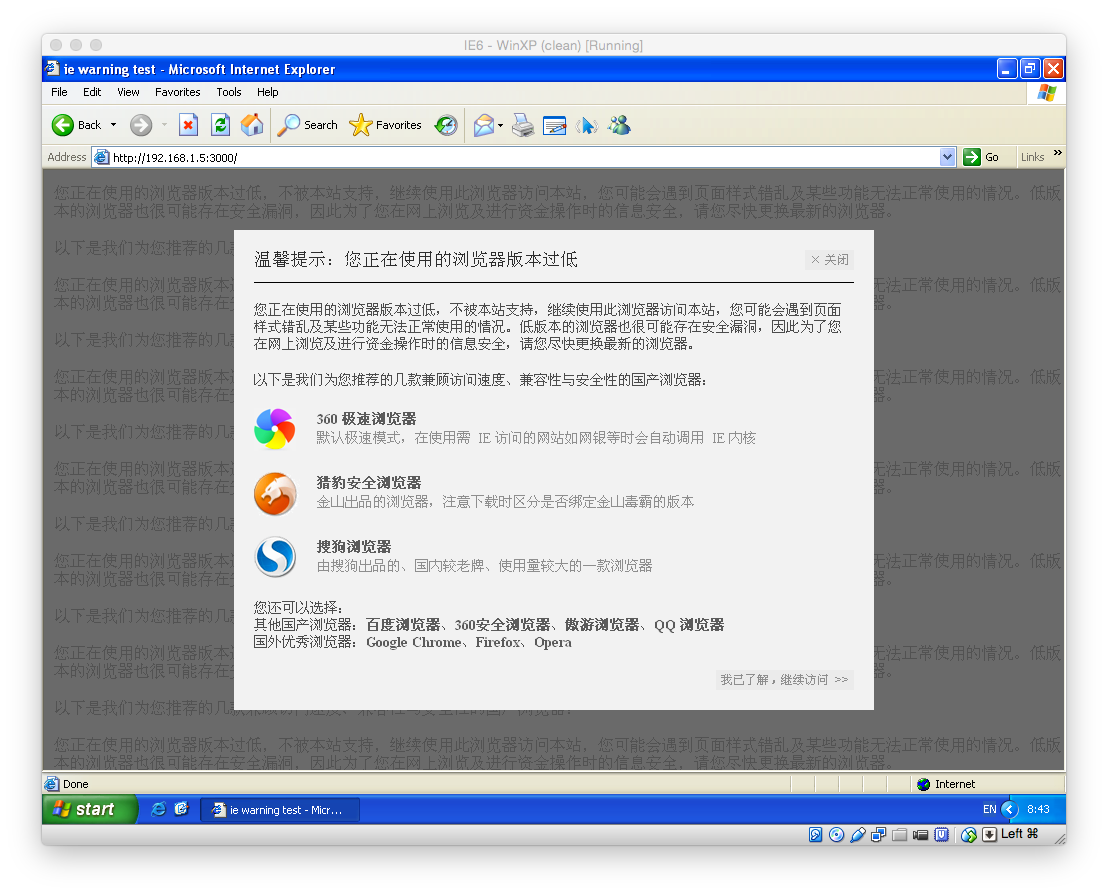The width and height of the screenshot is (1108, 895).
Task: Click the 360 极速浏览器 colorful logo
Action: (275, 429)
